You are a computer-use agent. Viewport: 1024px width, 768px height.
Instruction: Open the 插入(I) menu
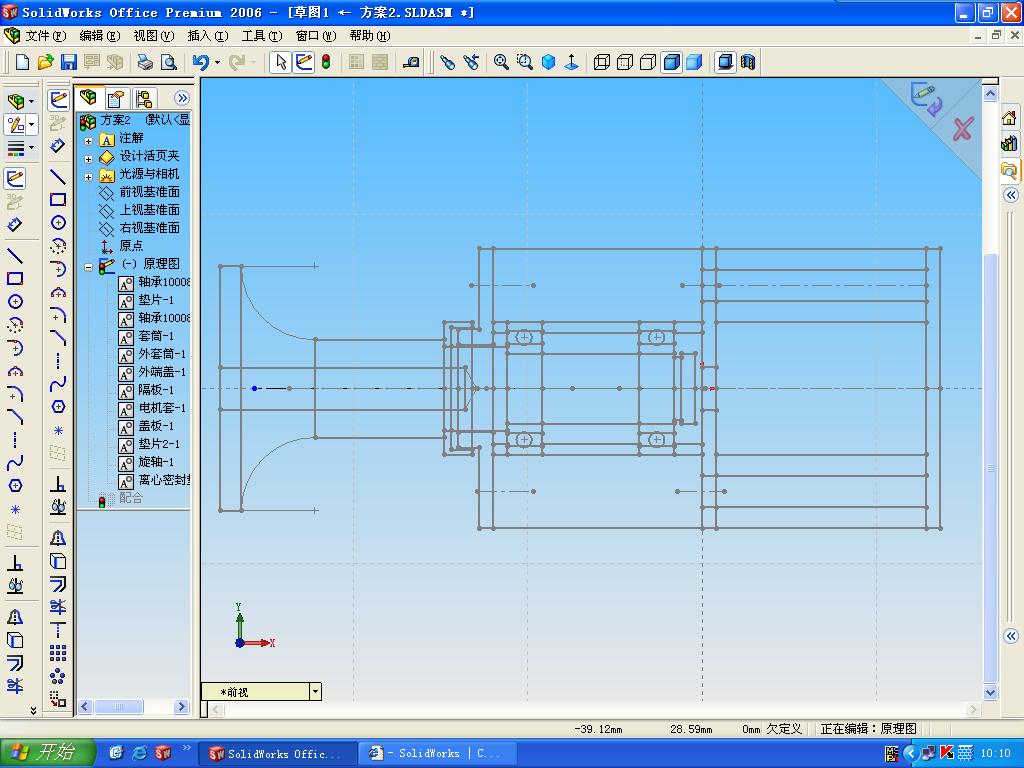pos(208,35)
